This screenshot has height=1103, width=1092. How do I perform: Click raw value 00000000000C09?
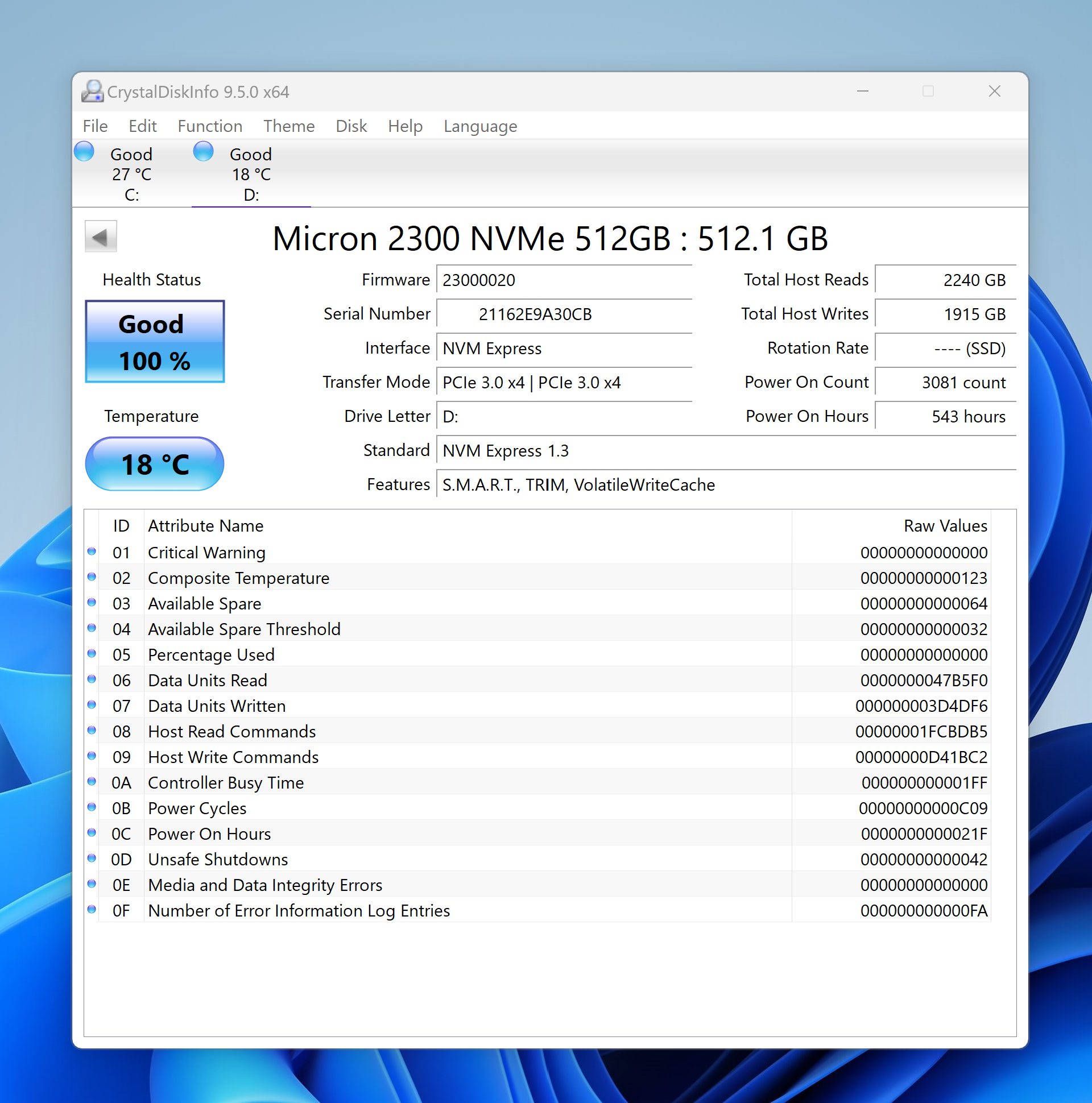coord(923,808)
